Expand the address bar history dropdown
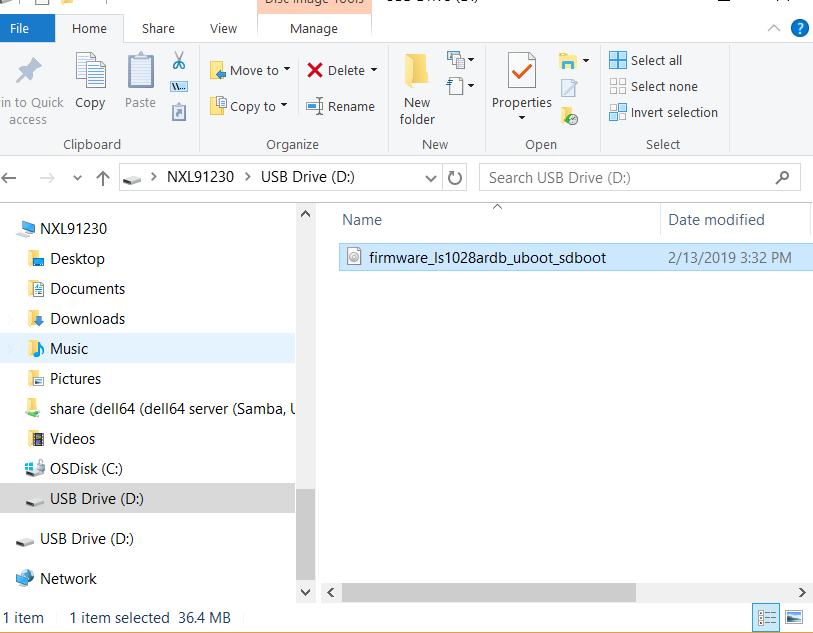Screen dimensions: 813x633 click(x=431, y=178)
